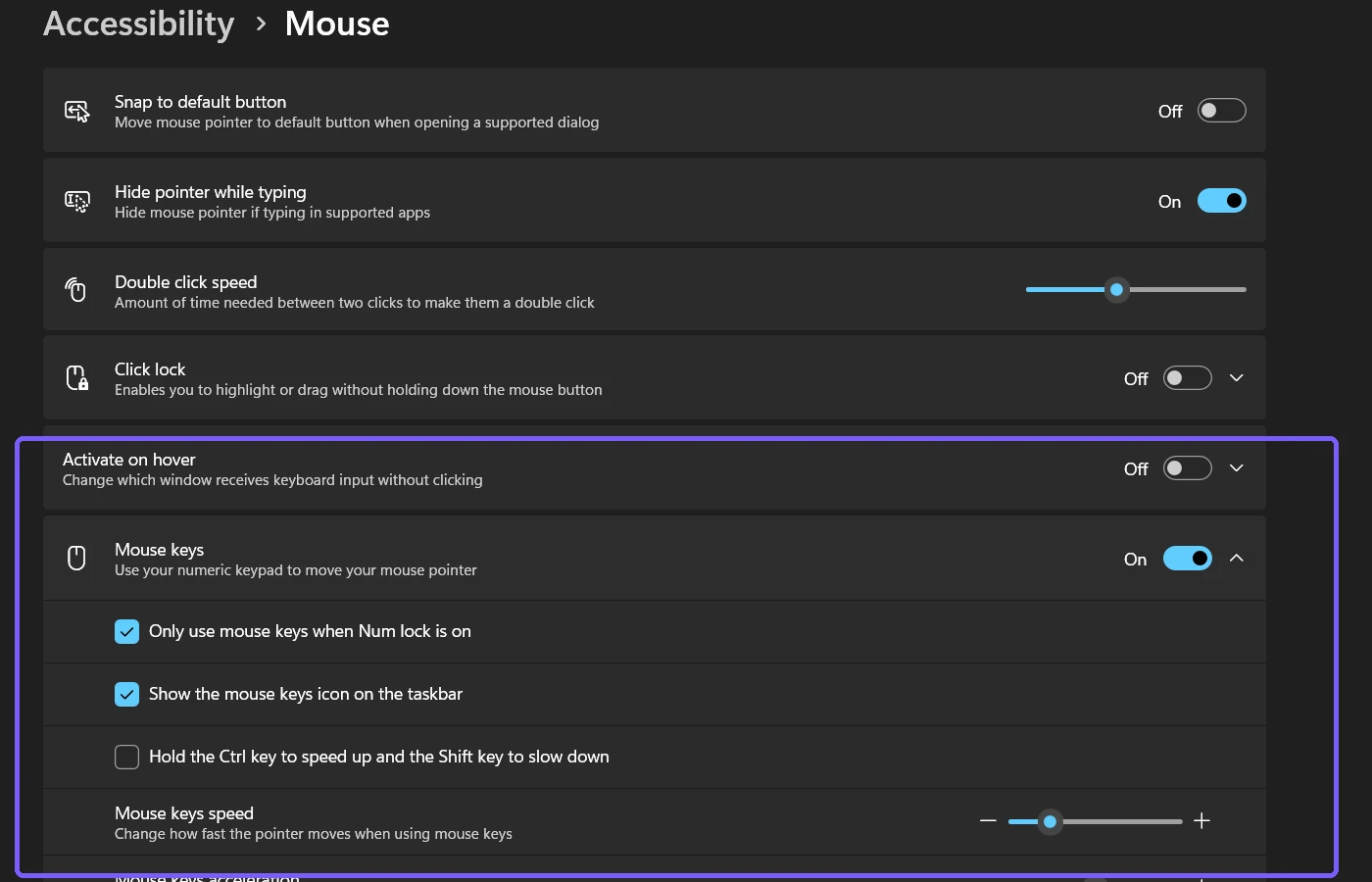
Task: Check Hold the Ctrl key to speed up option
Action: 127,757
